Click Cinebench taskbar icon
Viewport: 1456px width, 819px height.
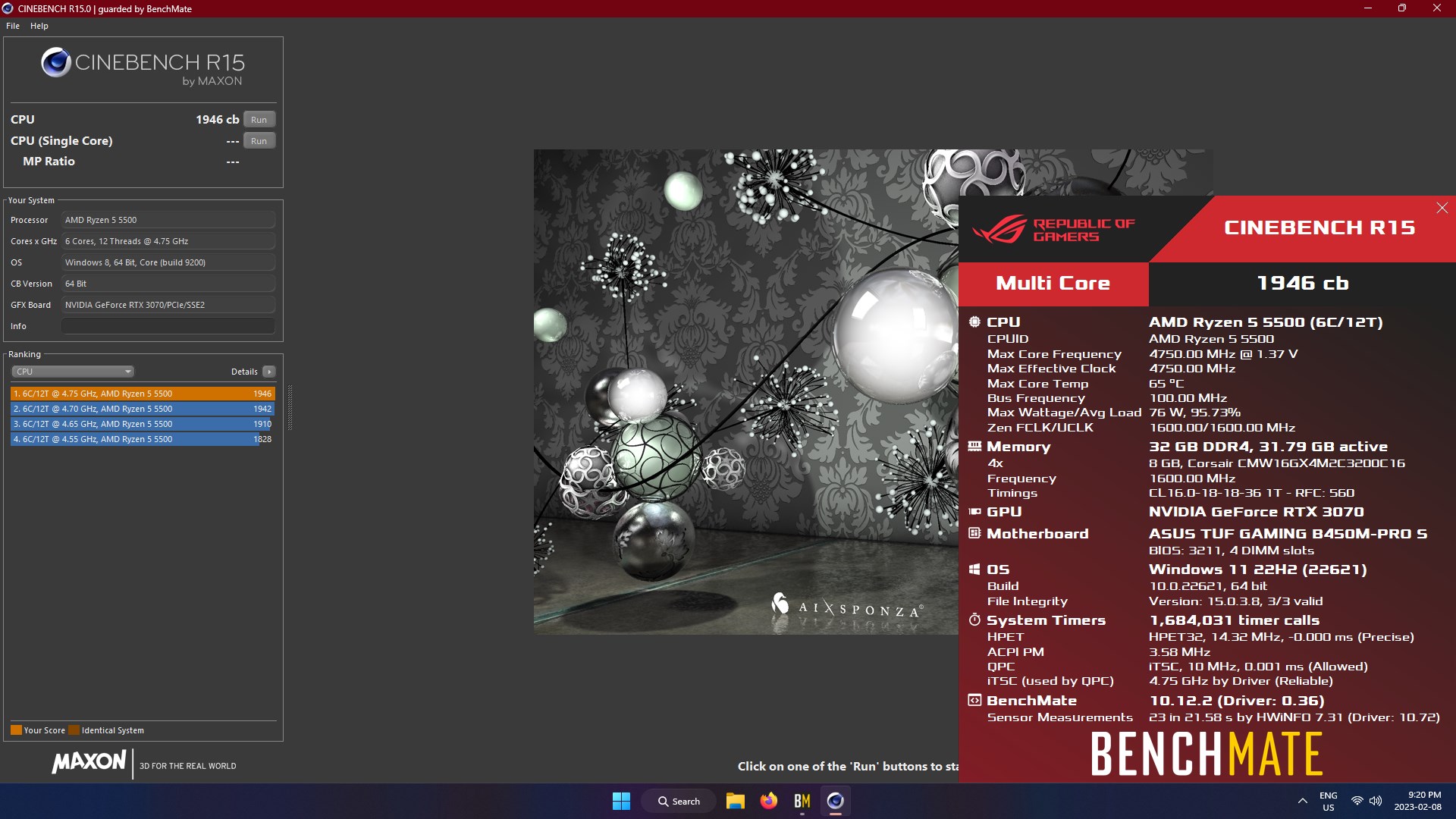coord(836,802)
